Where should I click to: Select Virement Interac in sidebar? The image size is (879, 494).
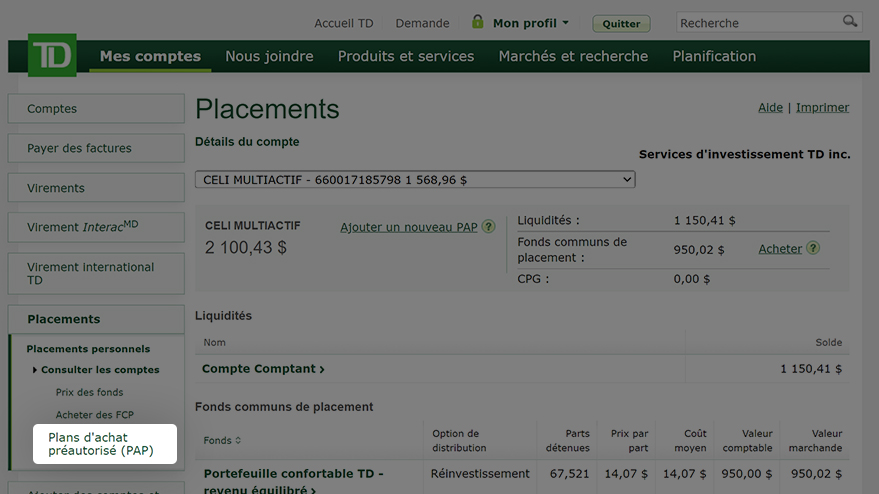tap(96, 227)
